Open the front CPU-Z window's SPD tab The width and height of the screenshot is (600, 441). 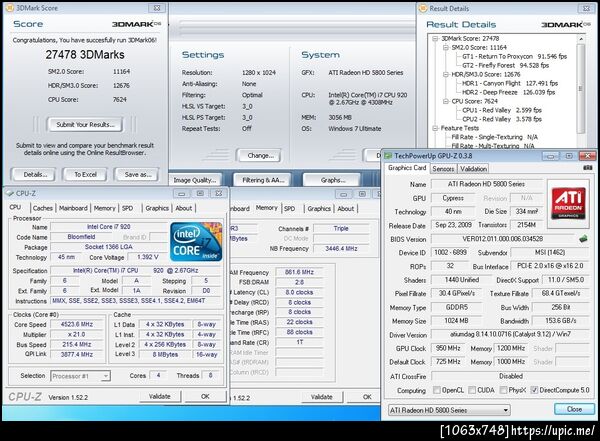pyautogui.click(x=127, y=208)
